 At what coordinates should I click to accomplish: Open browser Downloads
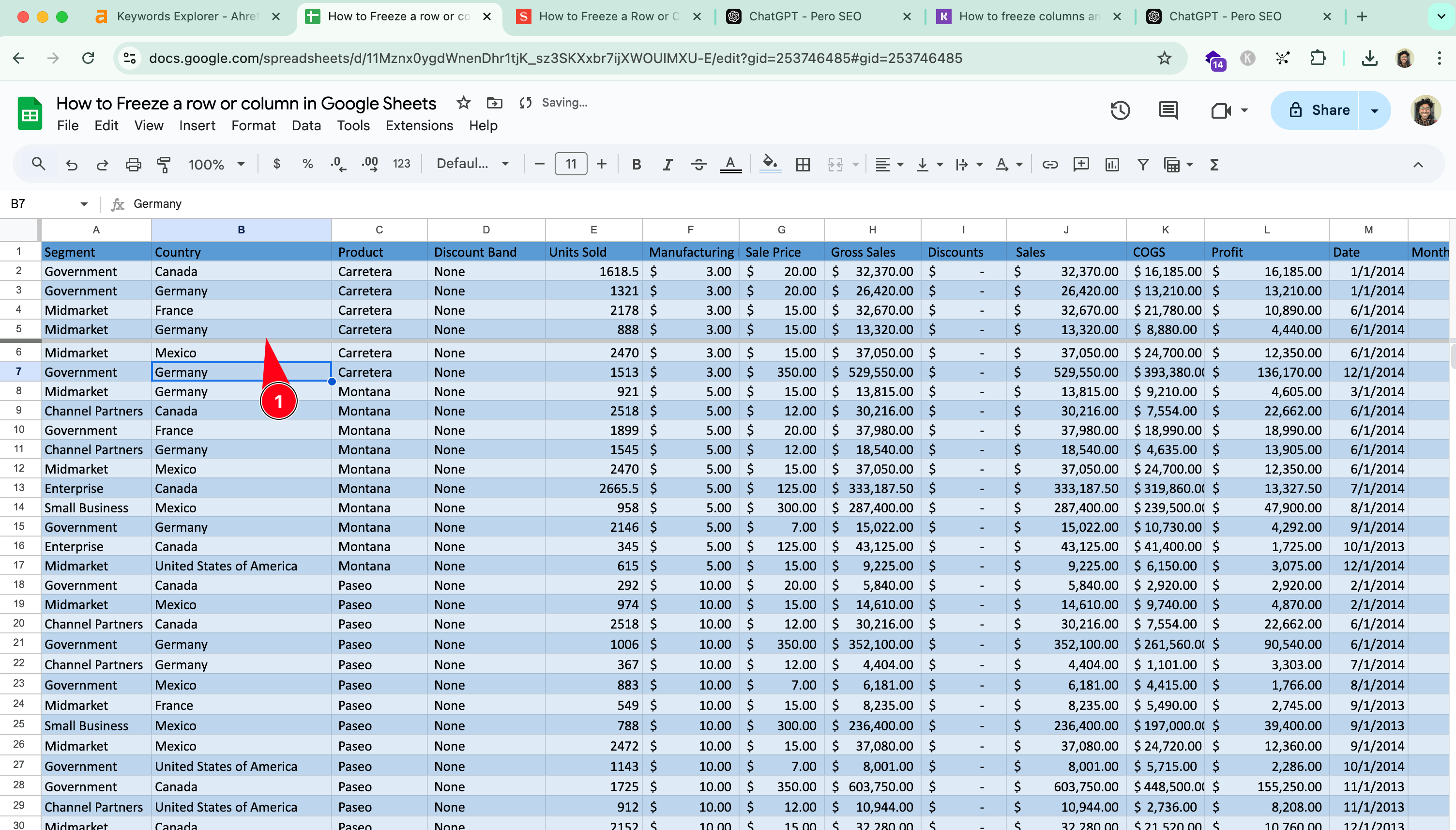[1369, 58]
